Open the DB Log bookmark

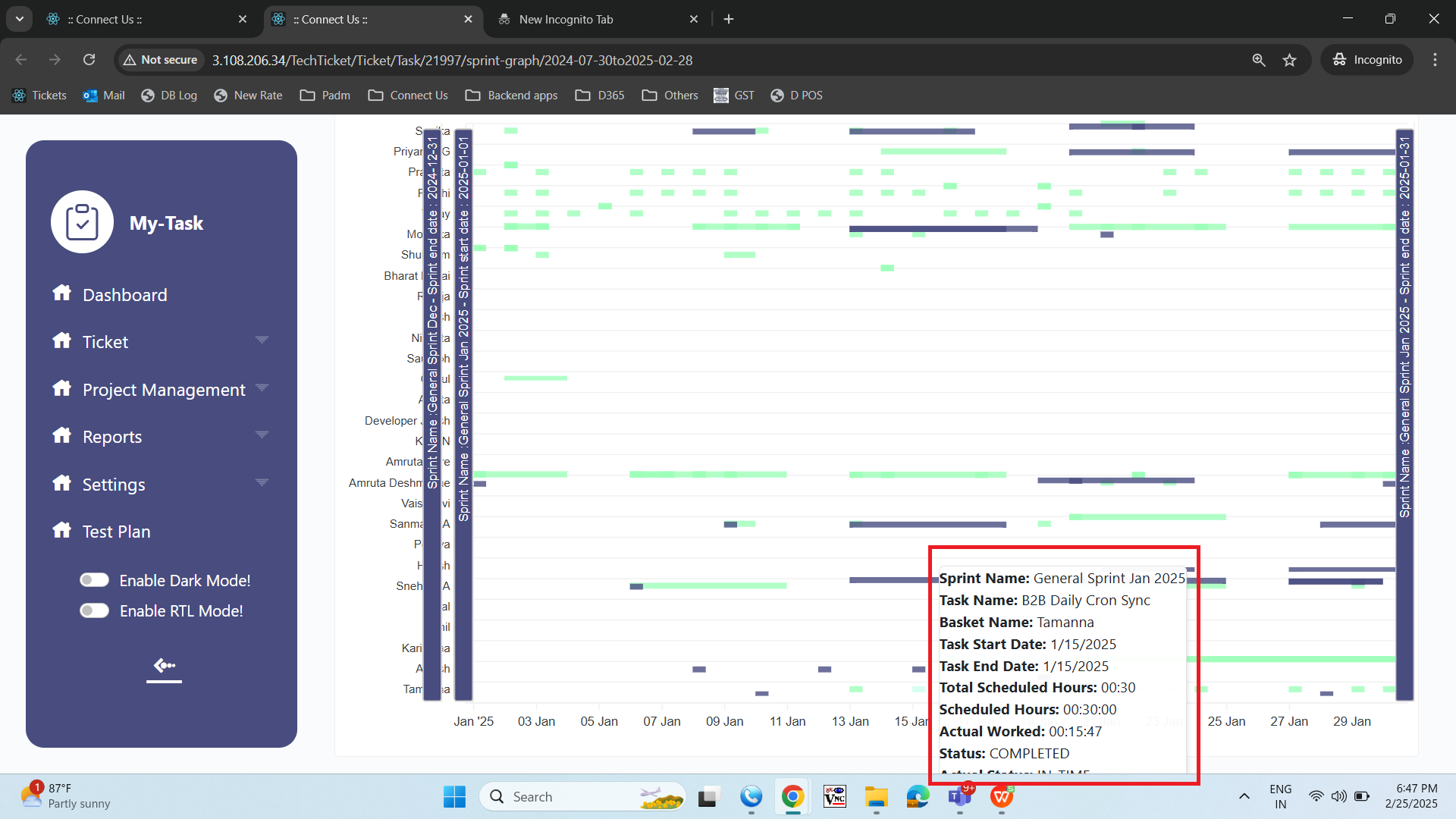[x=169, y=96]
